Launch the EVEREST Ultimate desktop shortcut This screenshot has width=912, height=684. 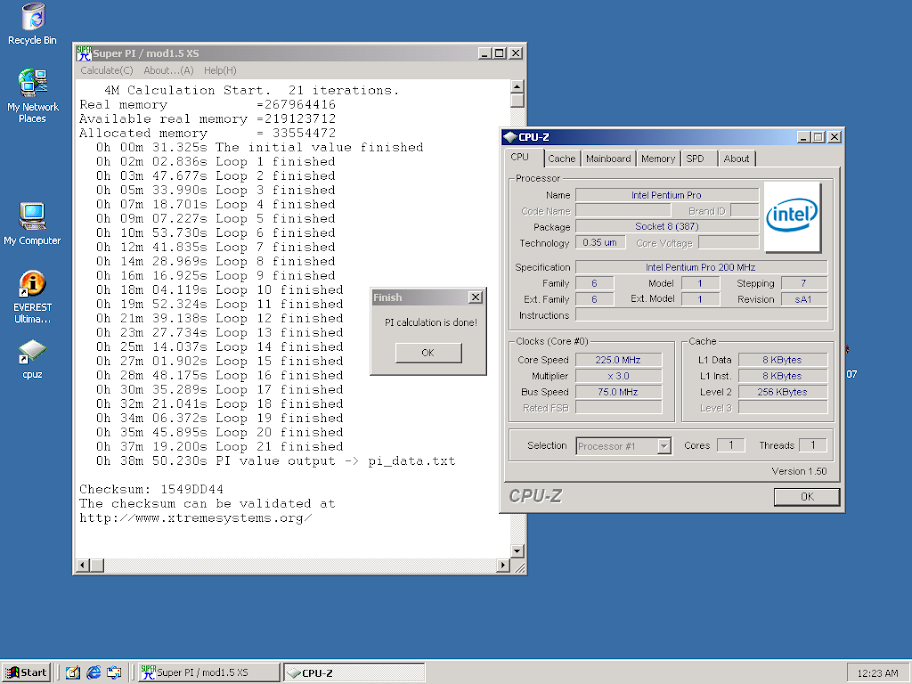pos(33,297)
